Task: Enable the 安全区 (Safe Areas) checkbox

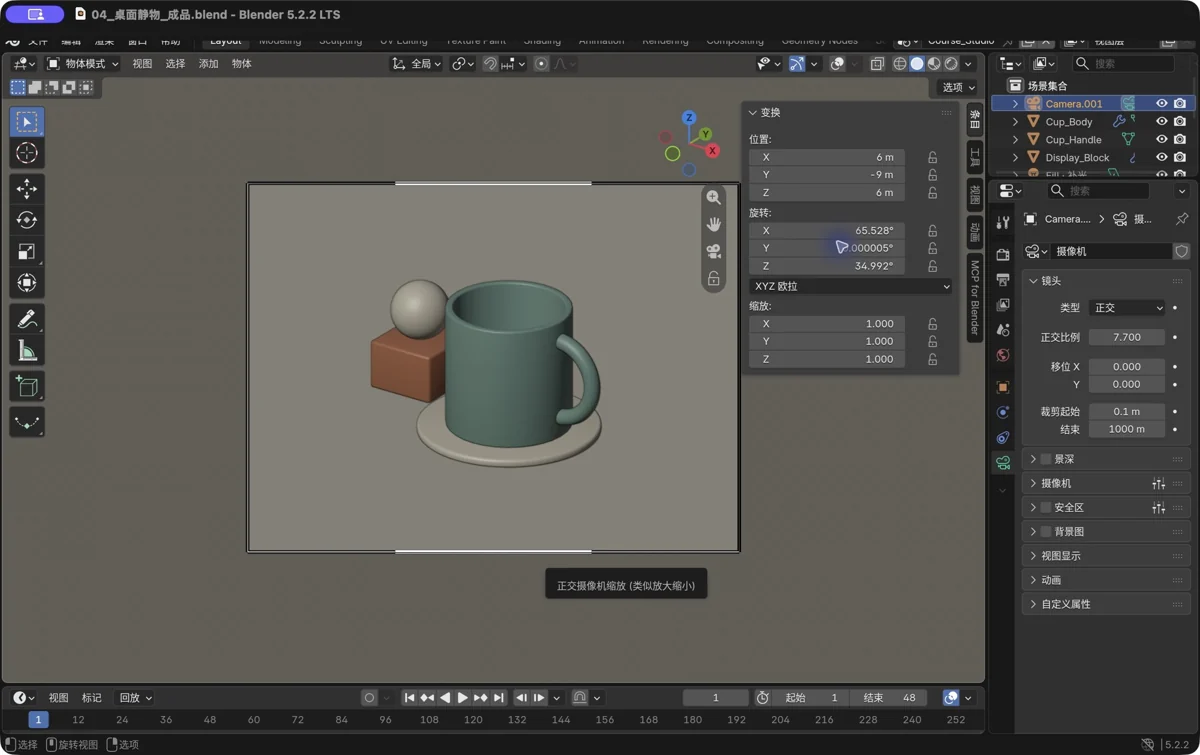Action: tap(1046, 508)
